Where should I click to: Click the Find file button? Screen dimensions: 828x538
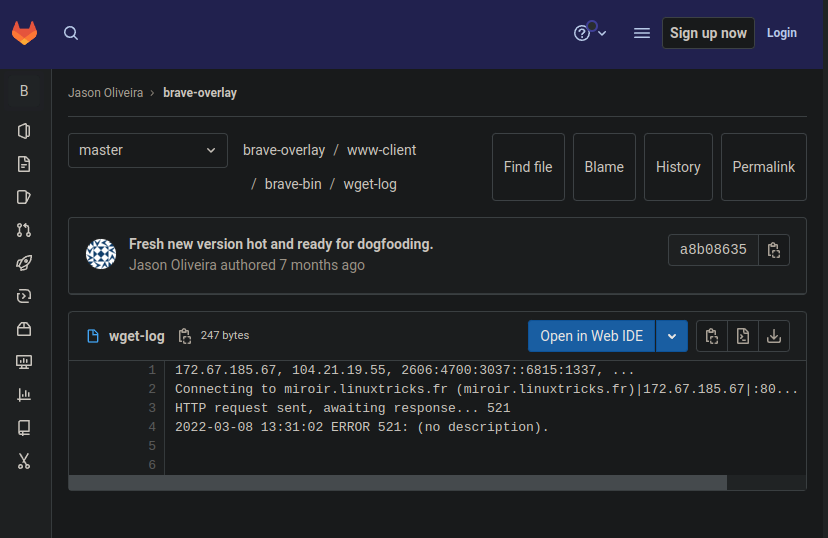(528, 167)
